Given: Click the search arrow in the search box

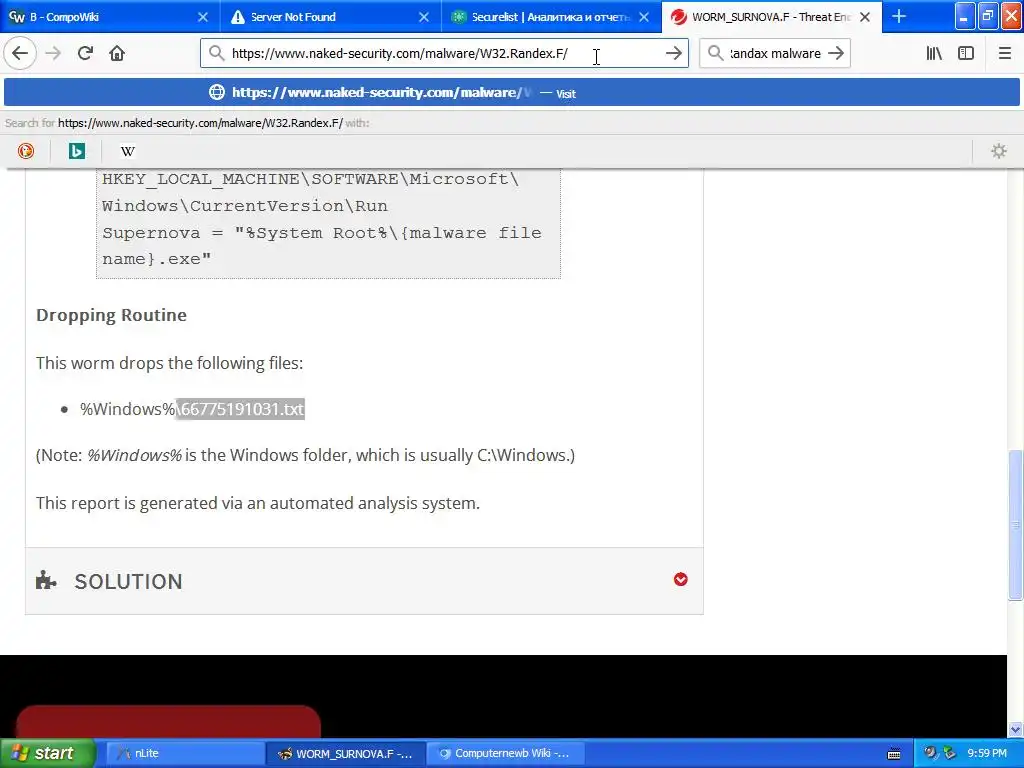Looking at the screenshot, I should (836, 54).
